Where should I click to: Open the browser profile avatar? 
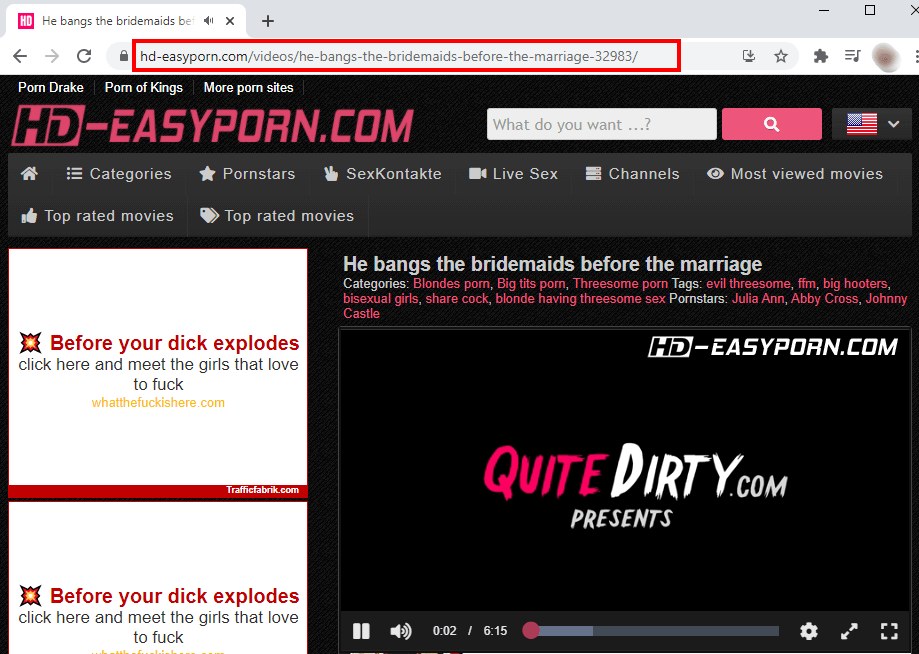(886, 57)
